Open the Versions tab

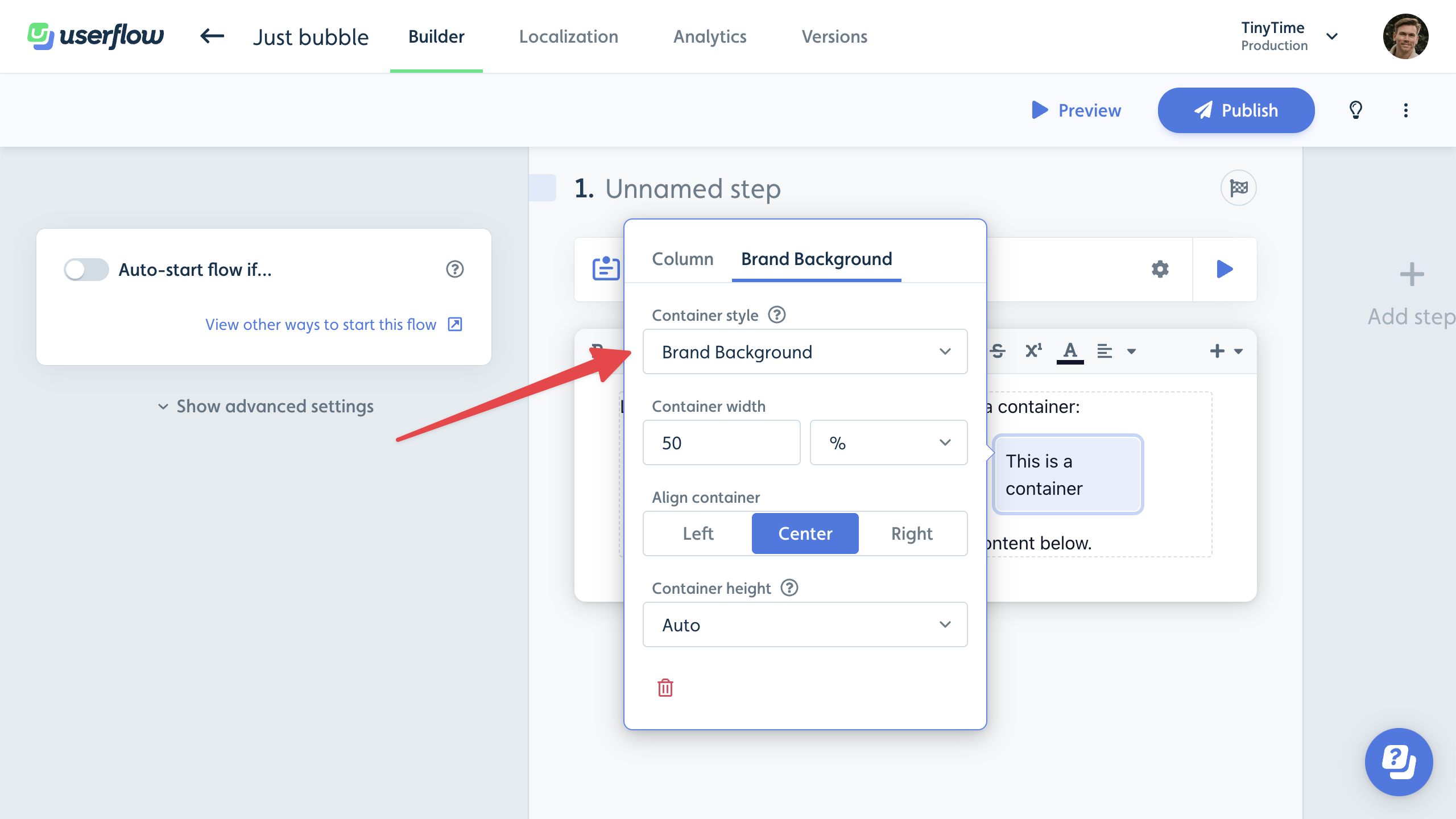click(834, 36)
